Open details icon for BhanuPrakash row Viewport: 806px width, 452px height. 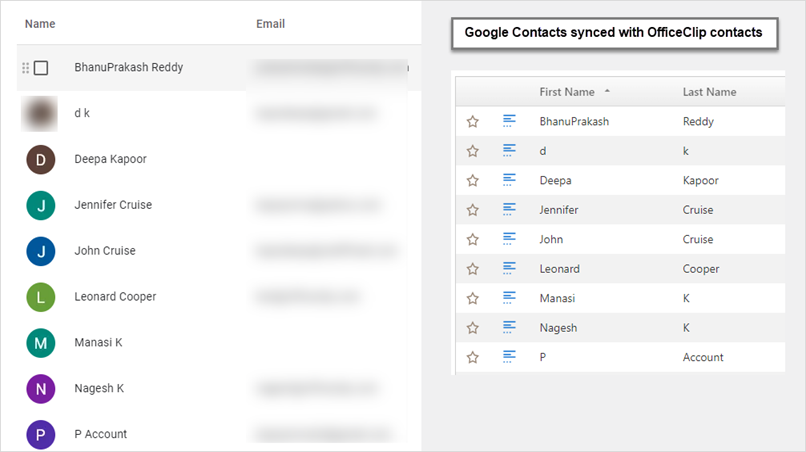click(x=509, y=121)
